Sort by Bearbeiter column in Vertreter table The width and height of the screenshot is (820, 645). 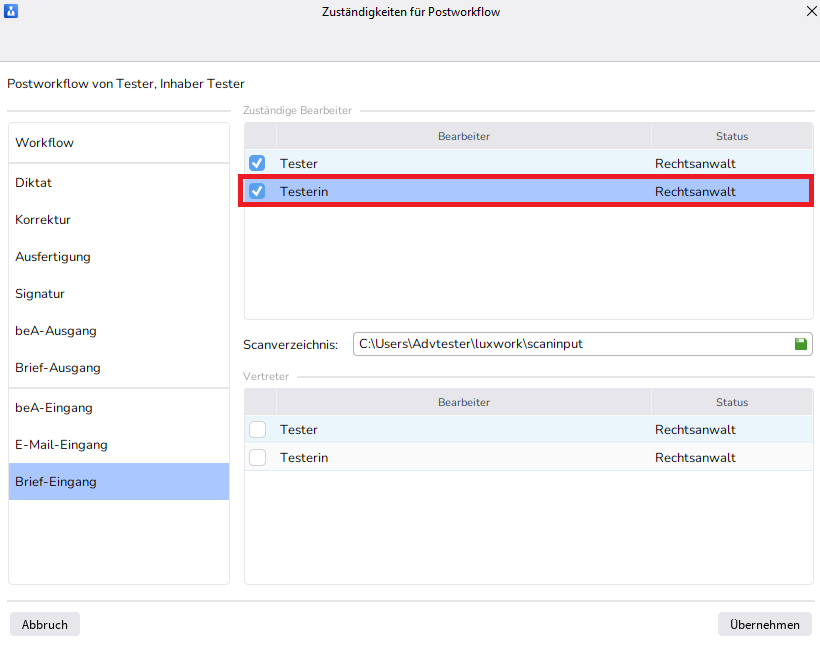point(463,402)
